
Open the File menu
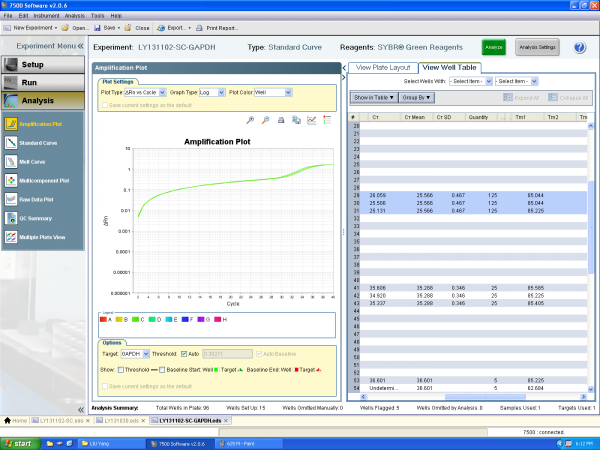pos(8,16)
